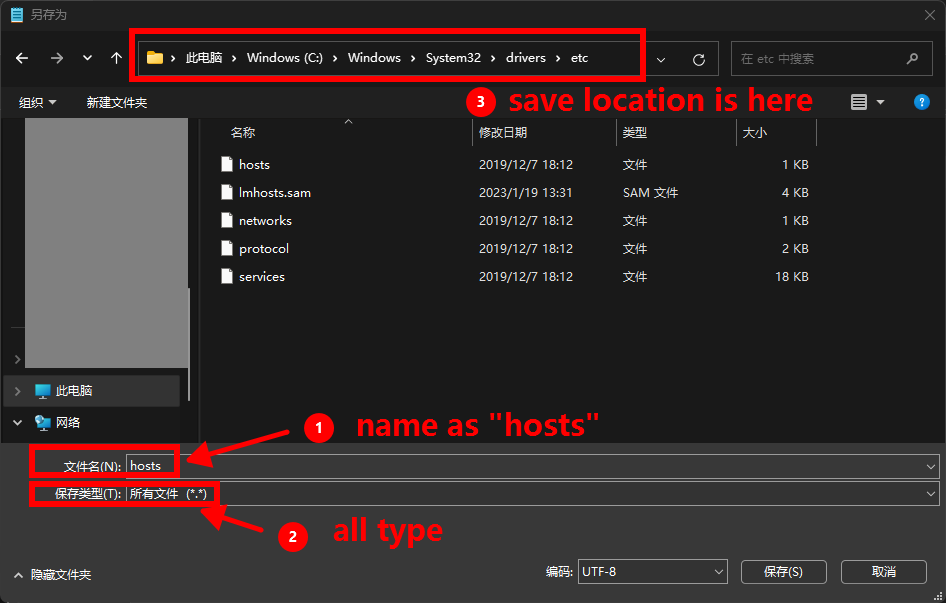This screenshot has height=603, width=946.
Task: Refresh the etc folder listing
Action: click(699, 59)
